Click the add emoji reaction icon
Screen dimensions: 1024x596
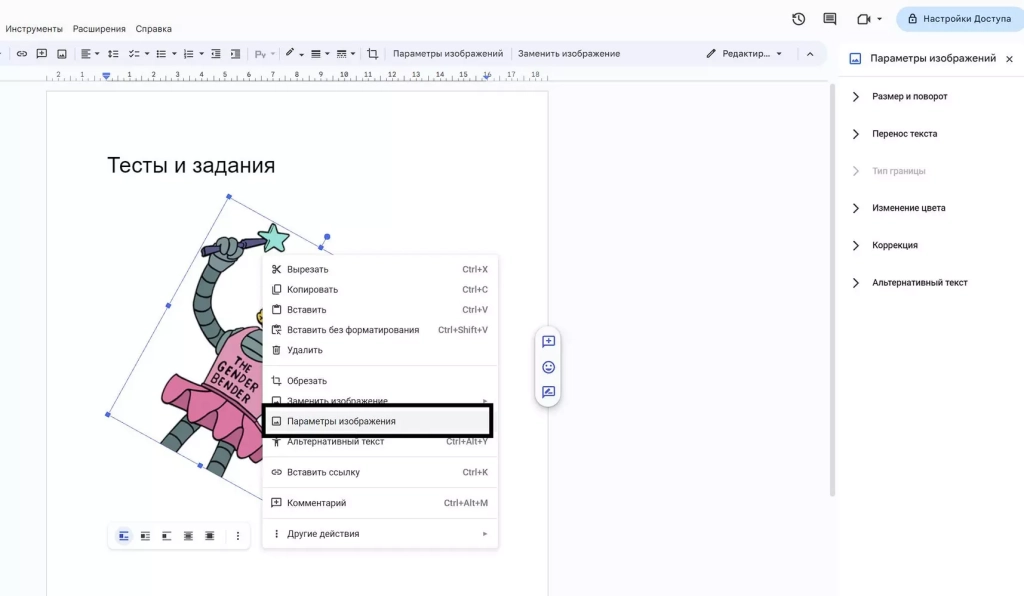click(x=548, y=367)
